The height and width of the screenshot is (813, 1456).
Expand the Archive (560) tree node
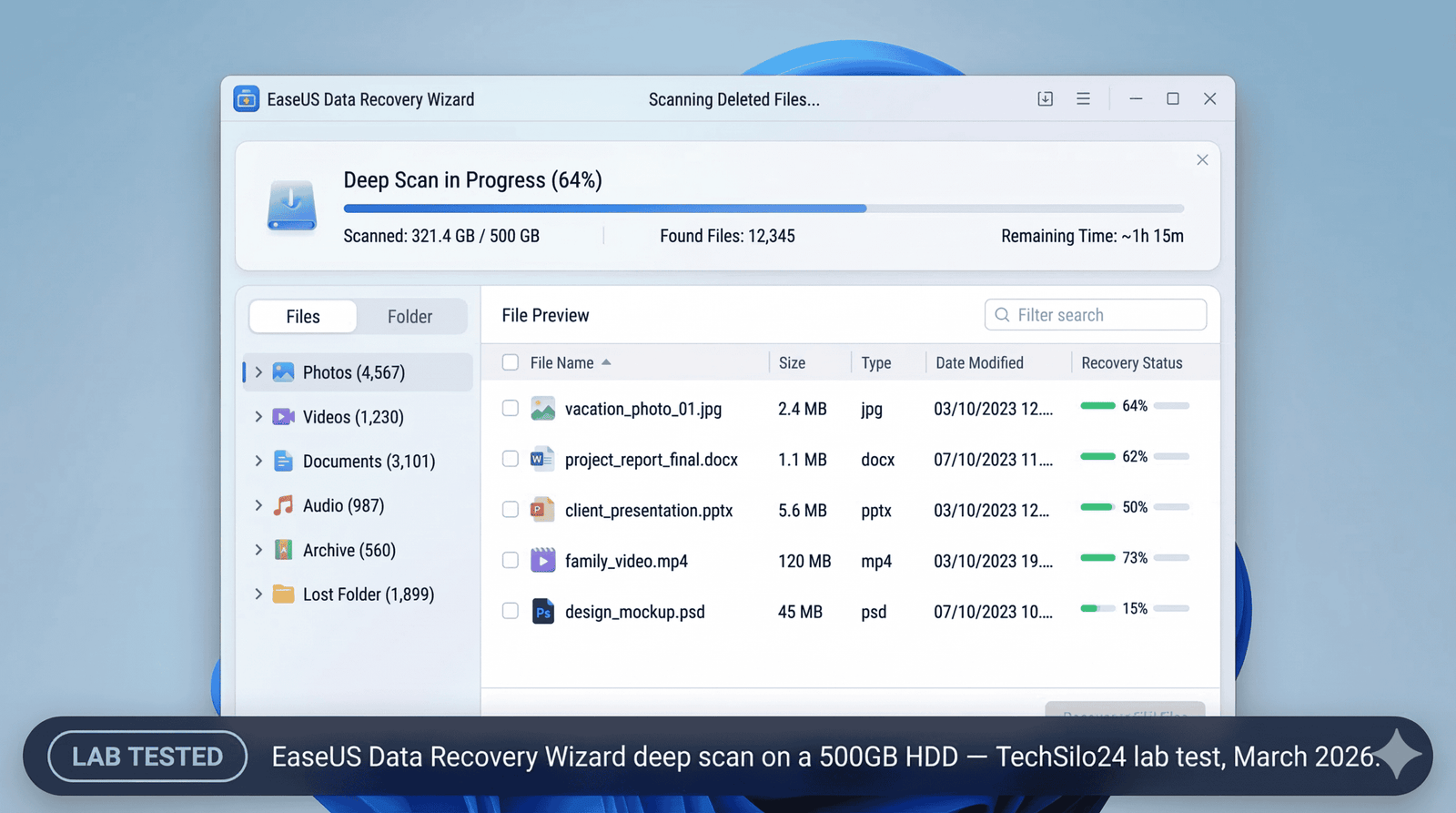tap(258, 549)
